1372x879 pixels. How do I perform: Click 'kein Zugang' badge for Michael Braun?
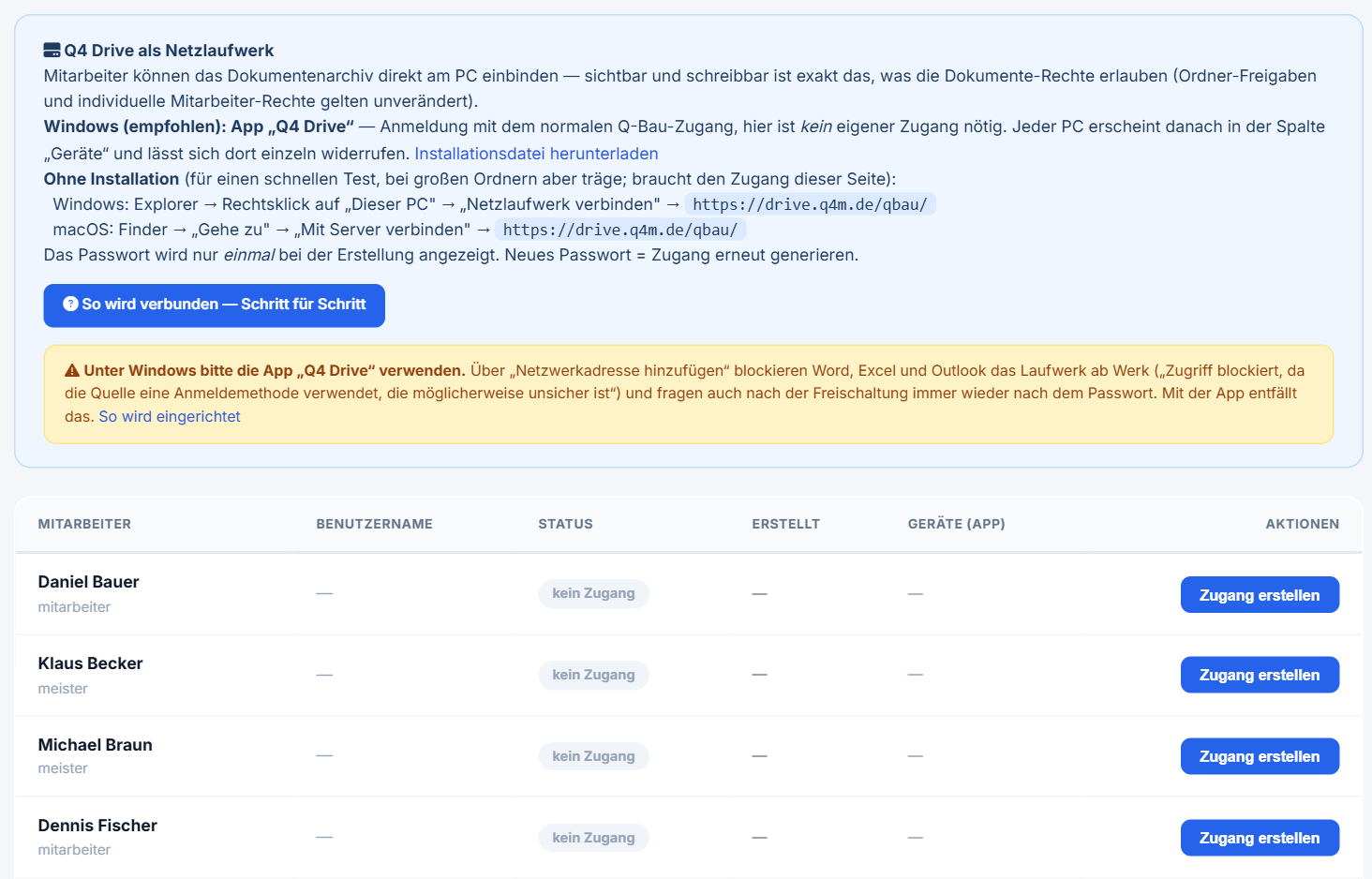pyautogui.click(x=593, y=756)
